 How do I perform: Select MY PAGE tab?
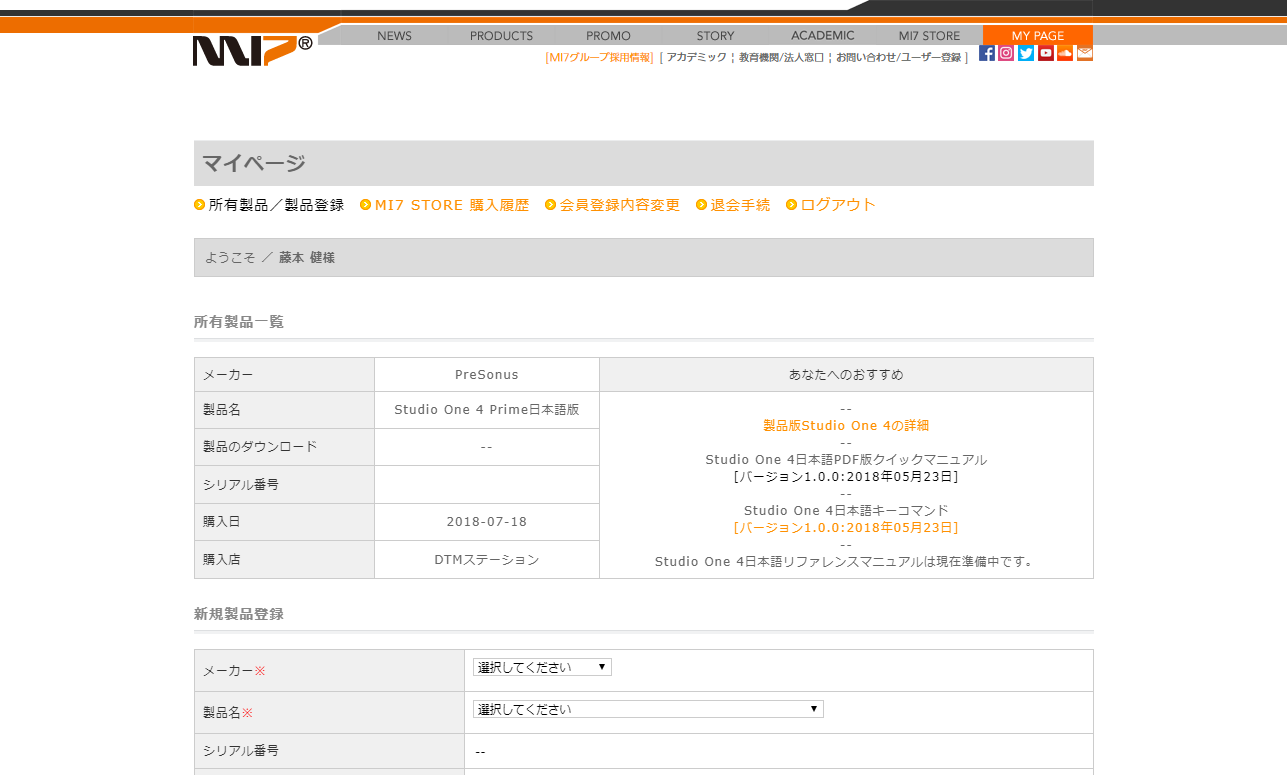click(x=1038, y=35)
